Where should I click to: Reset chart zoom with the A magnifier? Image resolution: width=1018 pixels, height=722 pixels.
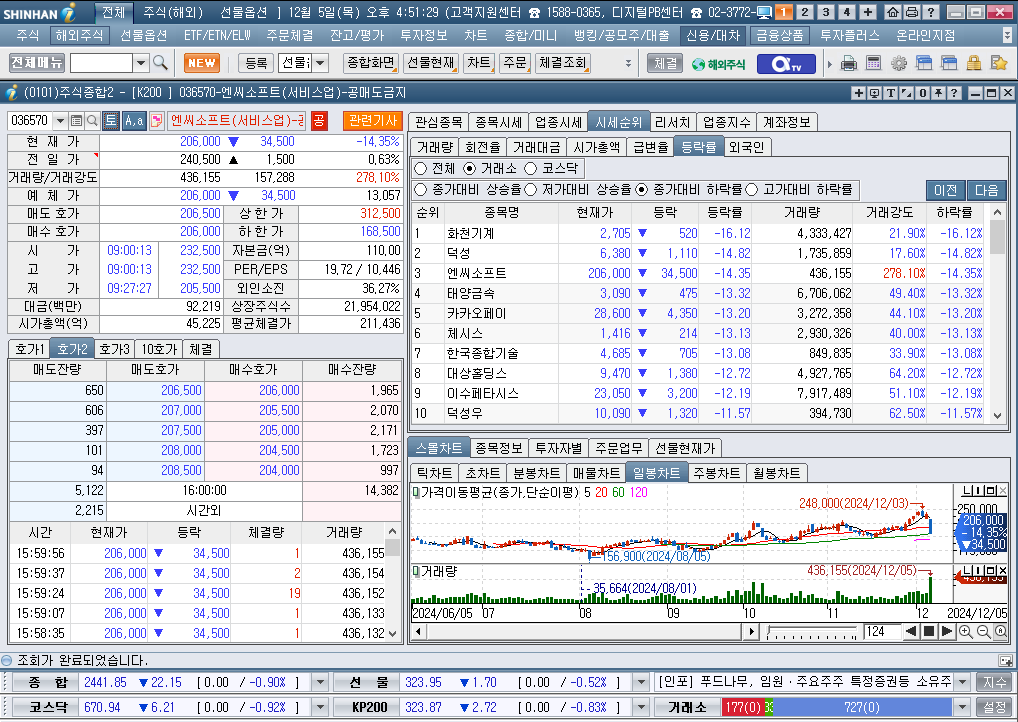[1000, 631]
